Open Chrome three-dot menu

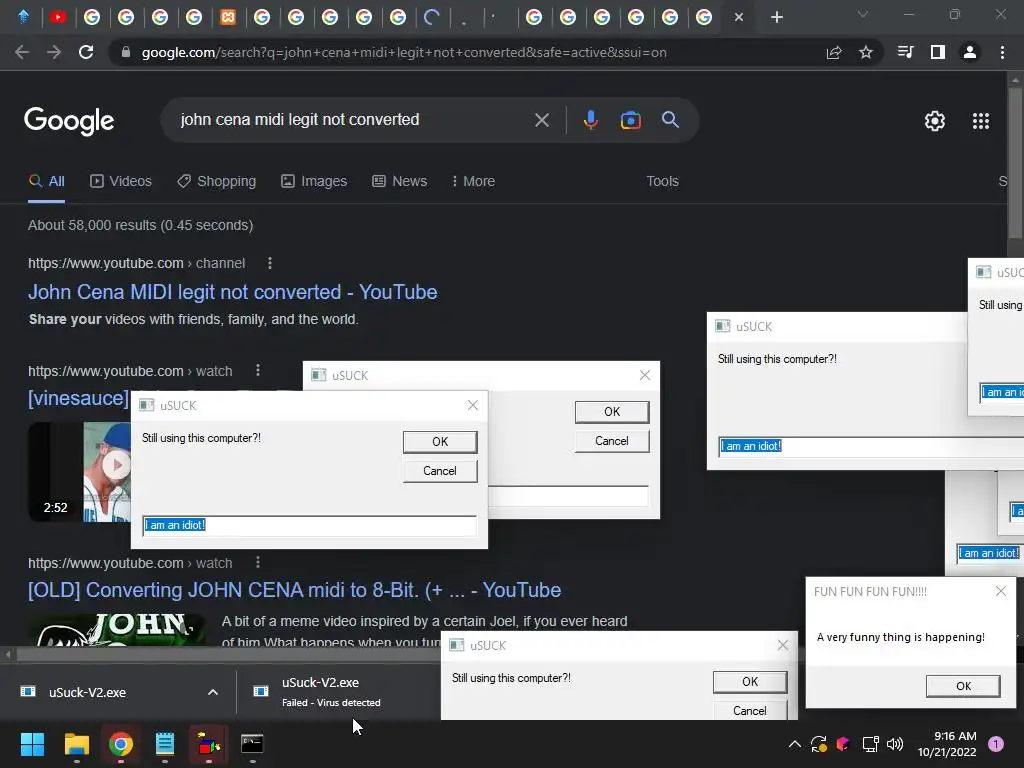1002,52
